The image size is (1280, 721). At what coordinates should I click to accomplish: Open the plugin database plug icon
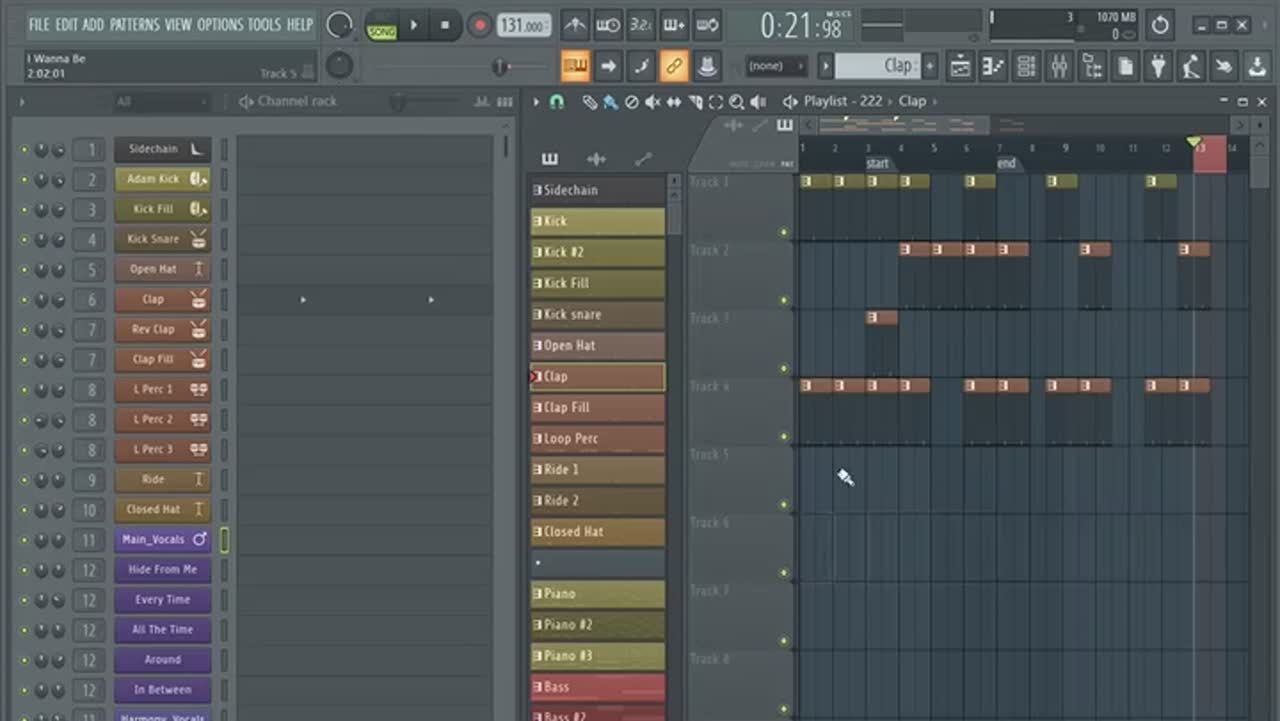click(1158, 67)
